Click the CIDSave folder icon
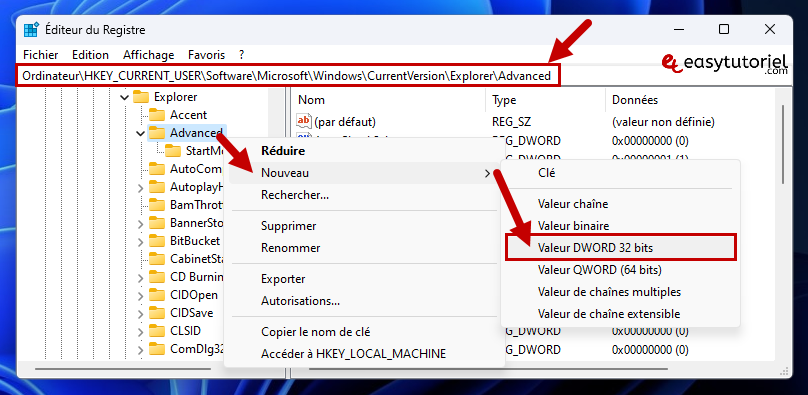This screenshot has height=395, width=808. (156, 313)
